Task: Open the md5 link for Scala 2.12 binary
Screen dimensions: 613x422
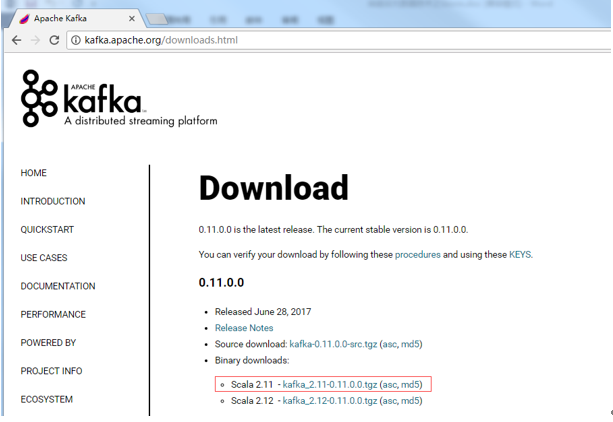Action: (x=410, y=401)
